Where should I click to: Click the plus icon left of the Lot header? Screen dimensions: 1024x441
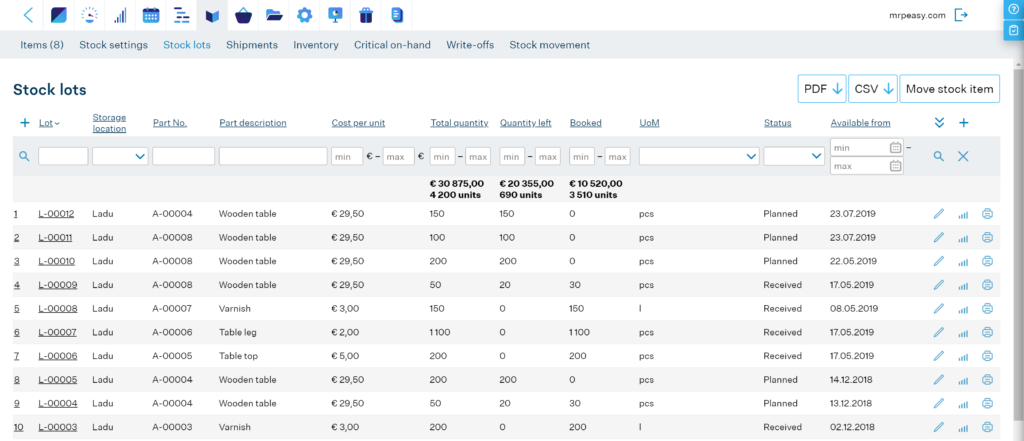coord(25,123)
